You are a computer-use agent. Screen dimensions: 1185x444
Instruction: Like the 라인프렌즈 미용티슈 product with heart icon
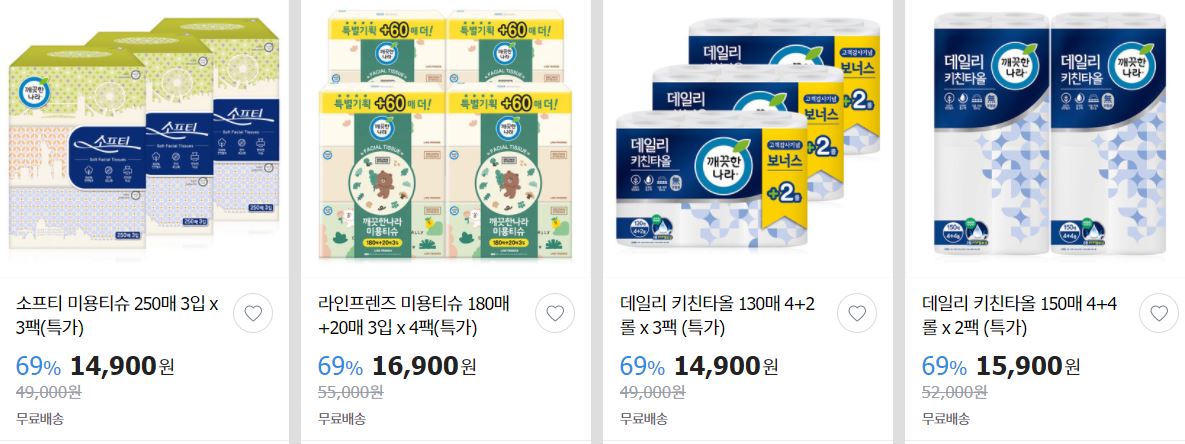pos(555,313)
